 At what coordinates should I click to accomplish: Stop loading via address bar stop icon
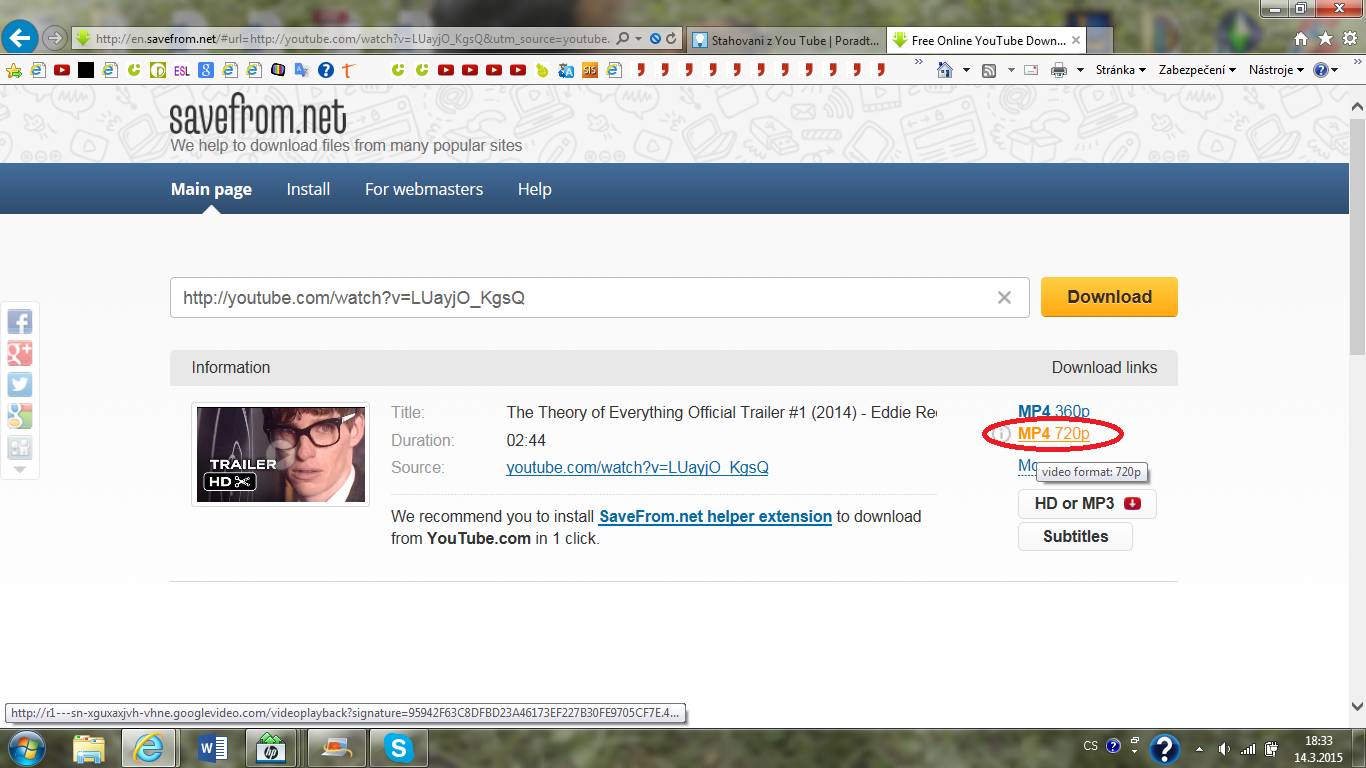point(655,39)
